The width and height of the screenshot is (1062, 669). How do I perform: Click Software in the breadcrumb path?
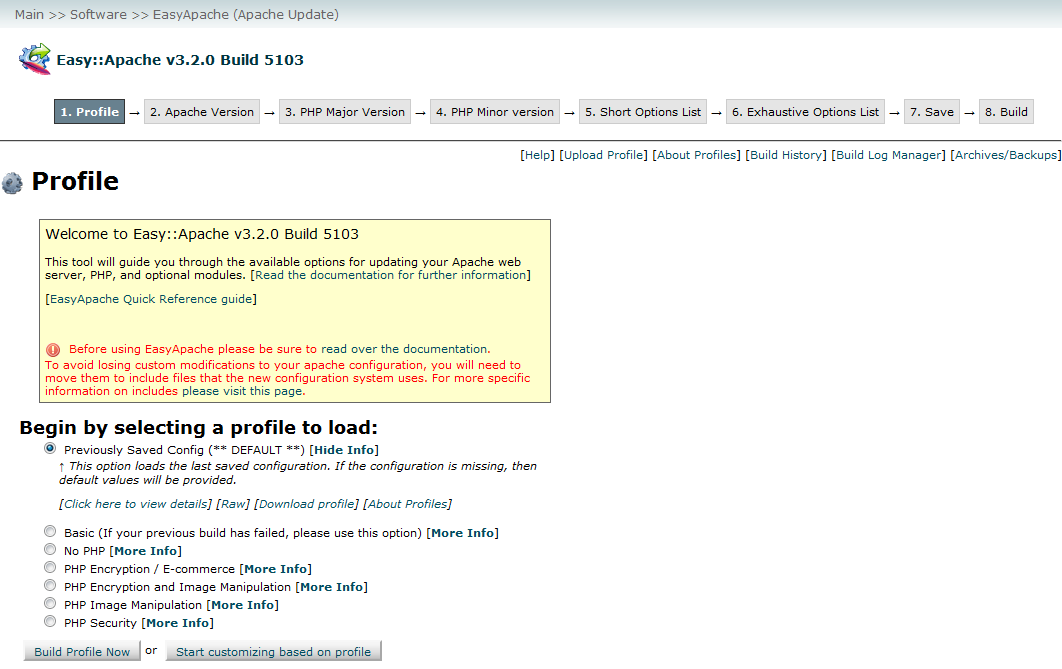tap(98, 15)
